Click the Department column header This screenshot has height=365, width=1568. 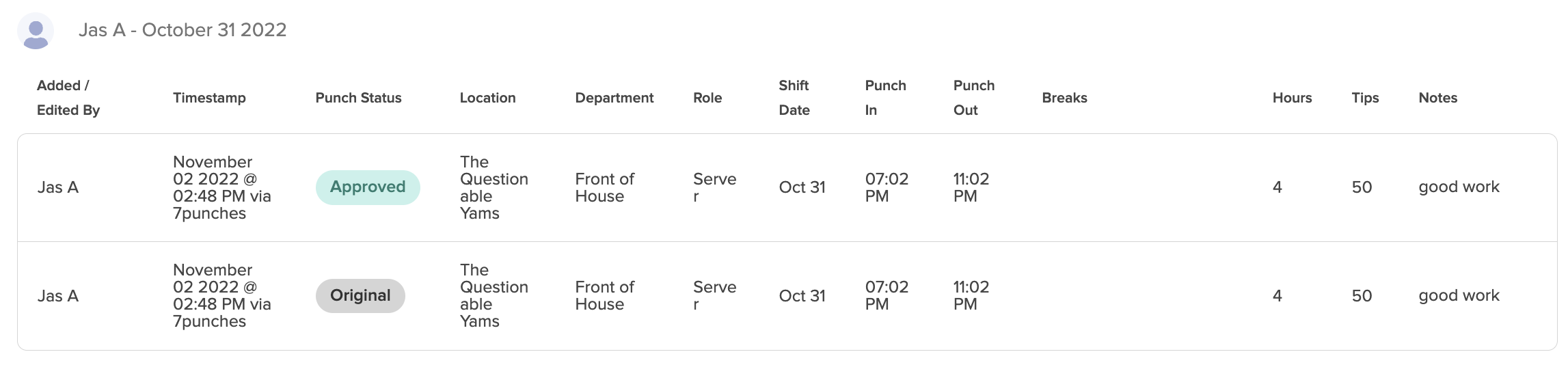(x=614, y=98)
